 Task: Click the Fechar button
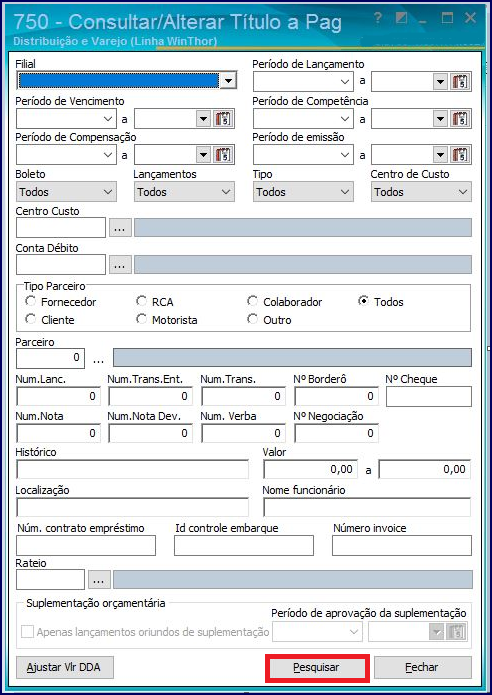[422, 668]
